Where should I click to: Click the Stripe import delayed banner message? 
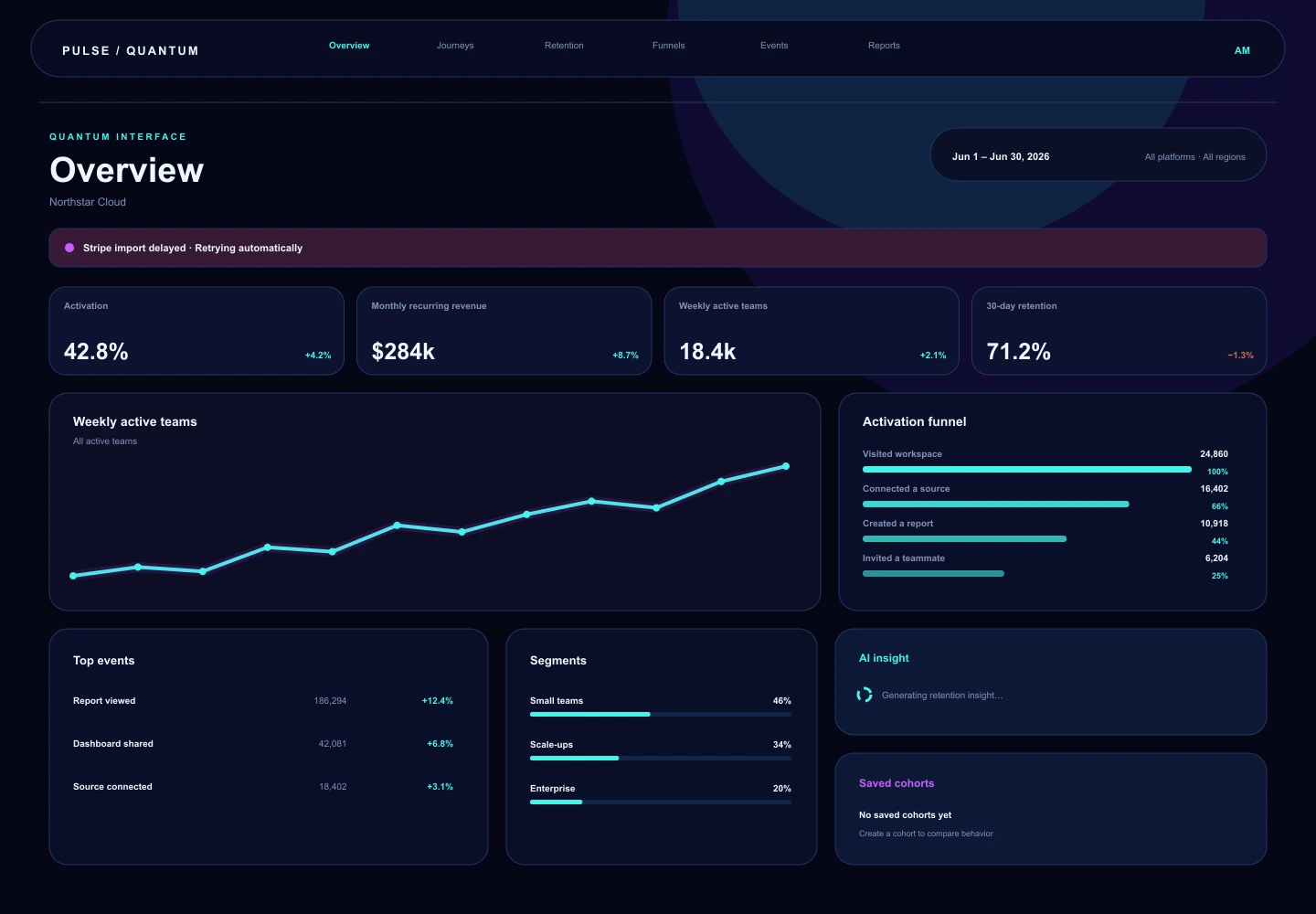[193, 248]
